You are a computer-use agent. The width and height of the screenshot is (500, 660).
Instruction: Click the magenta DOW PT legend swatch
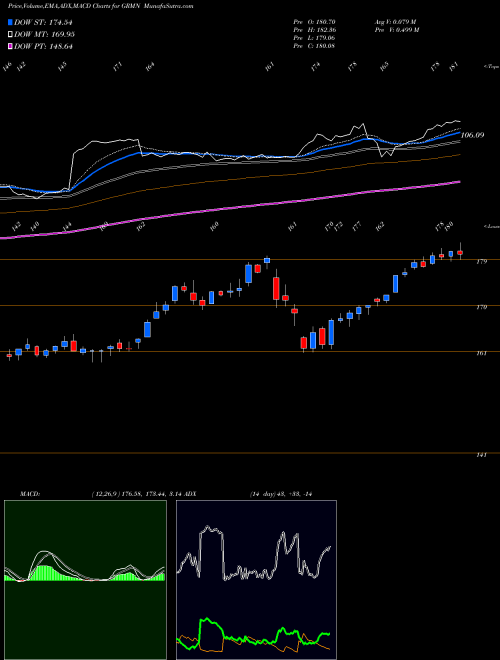(x=10, y=46)
